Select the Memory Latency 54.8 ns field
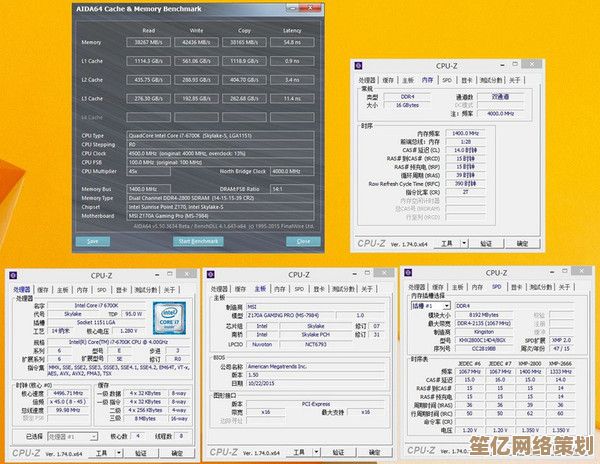This screenshot has width=600, height=464. click(291, 43)
